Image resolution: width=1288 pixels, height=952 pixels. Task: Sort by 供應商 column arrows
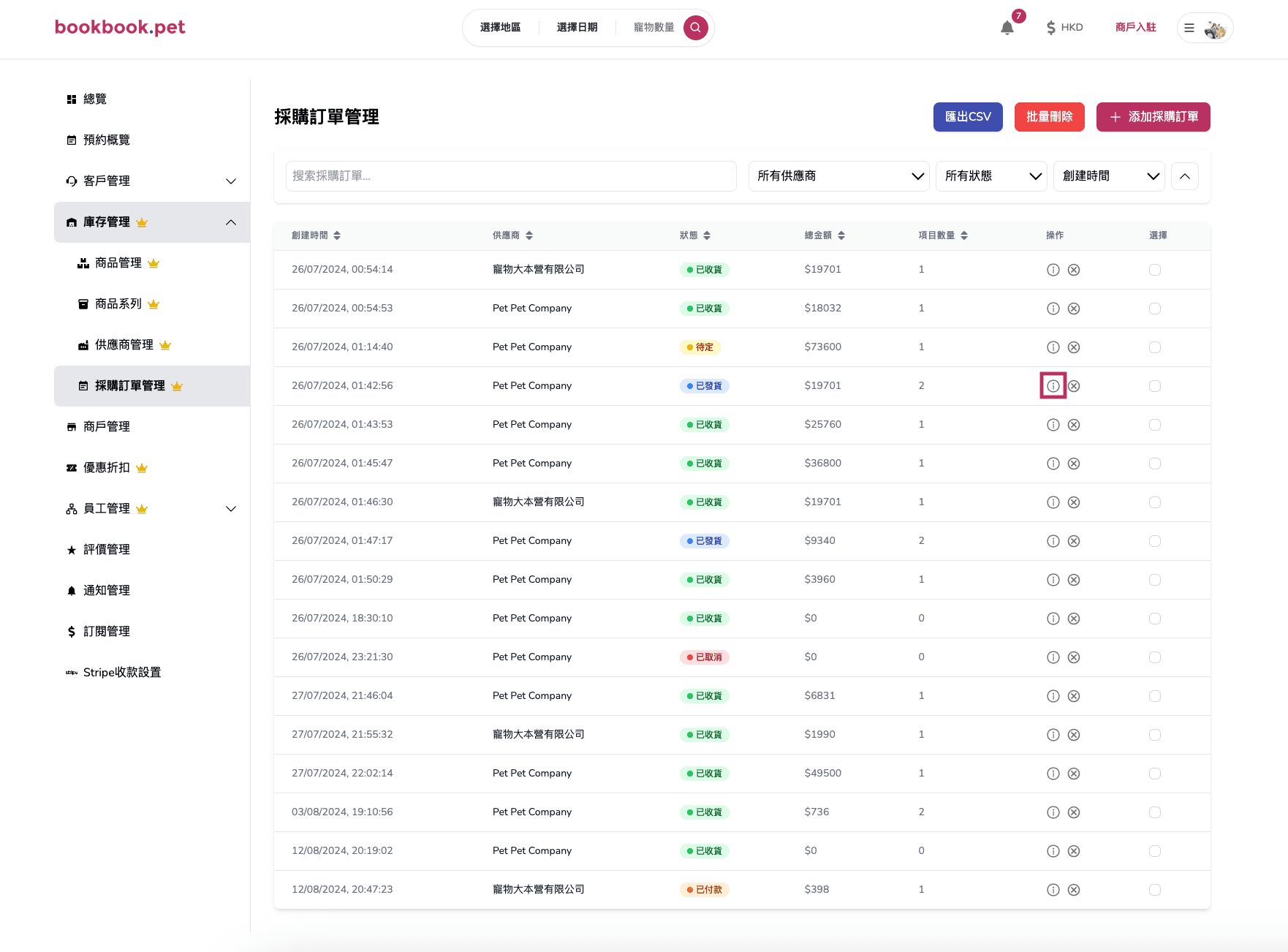click(x=529, y=235)
